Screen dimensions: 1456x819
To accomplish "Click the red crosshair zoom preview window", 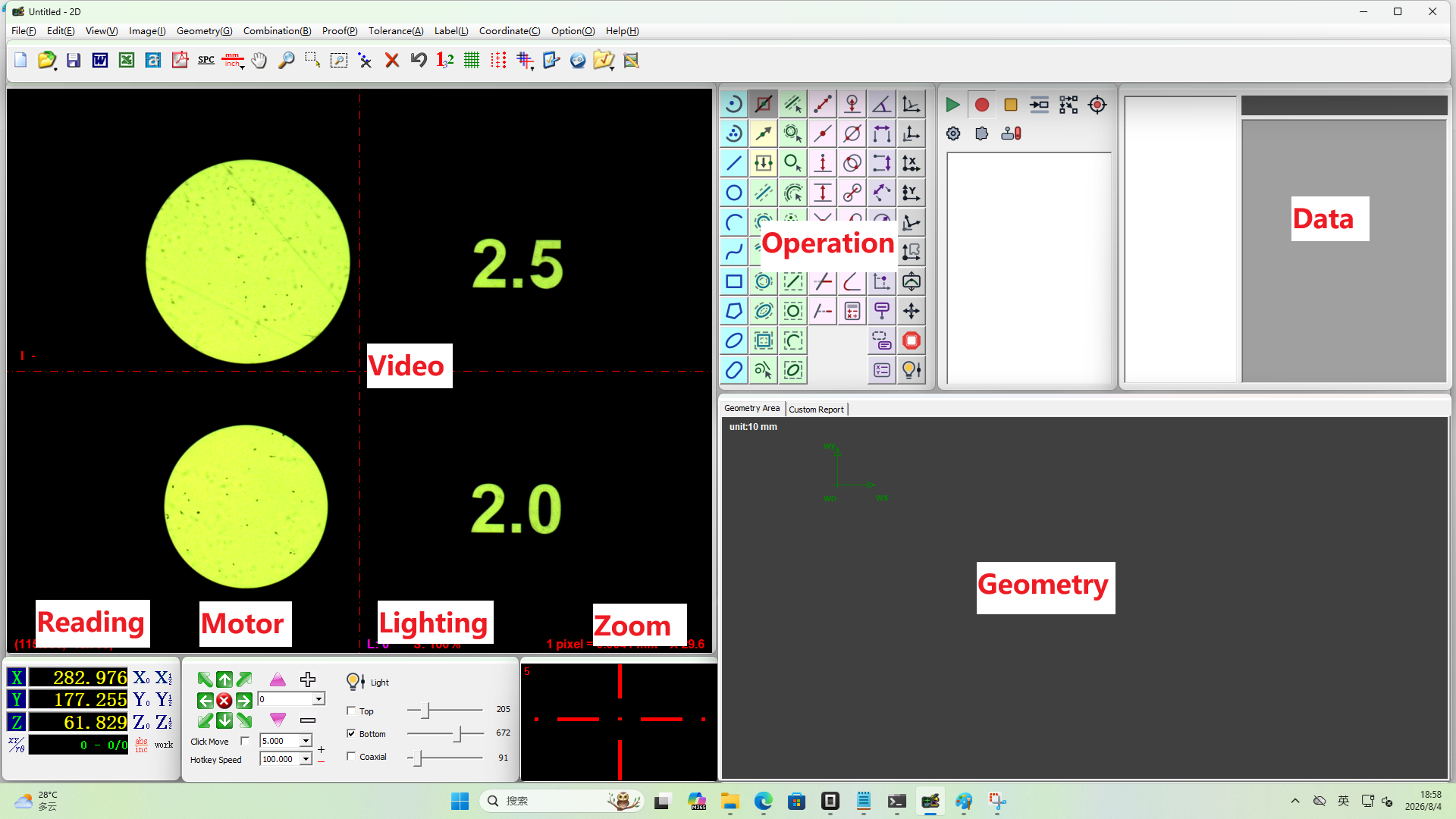I will pos(619,722).
